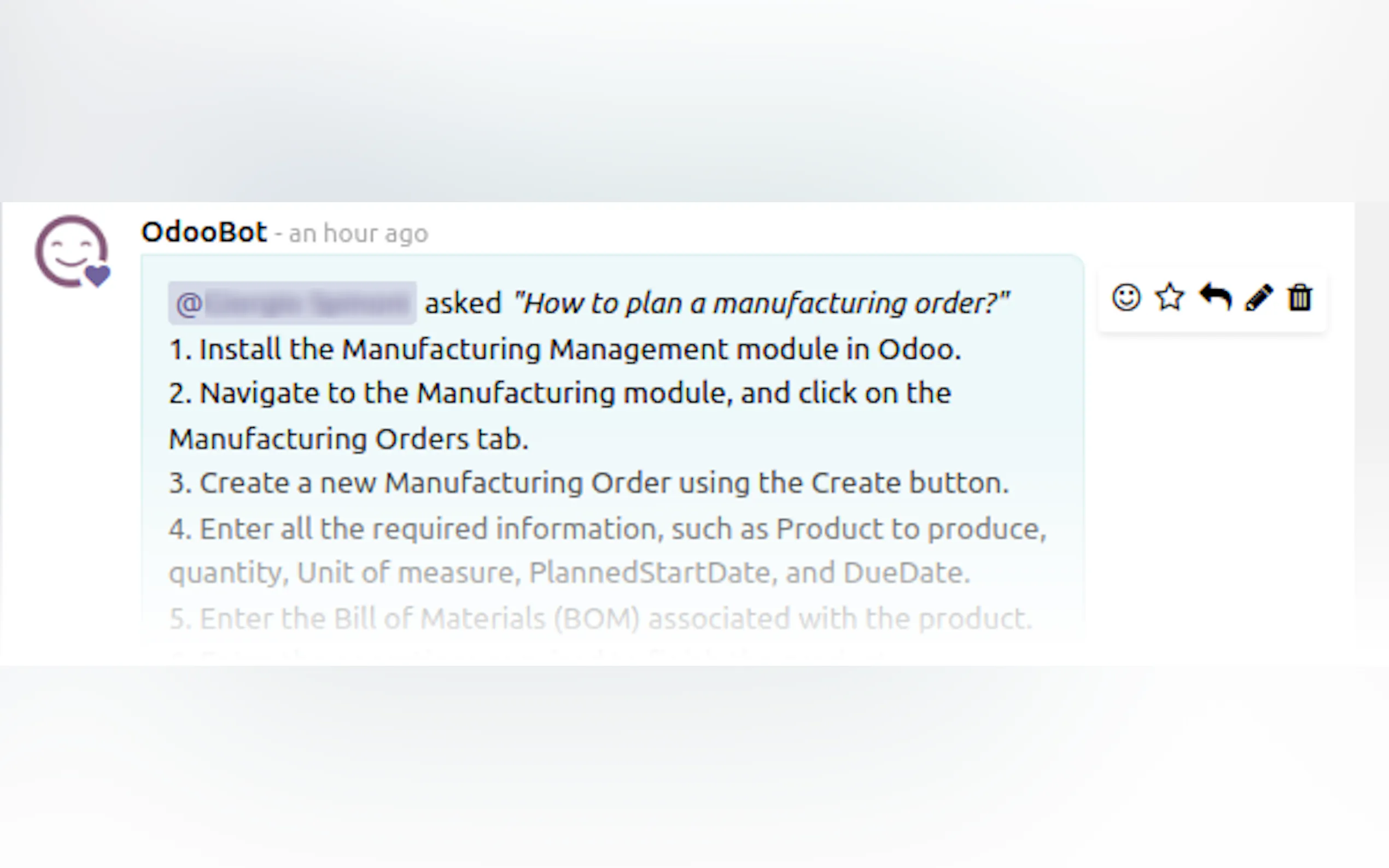The image size is (1389, 868).
Task: Edit the message with the pencil icon
Action: (1259, 297)
